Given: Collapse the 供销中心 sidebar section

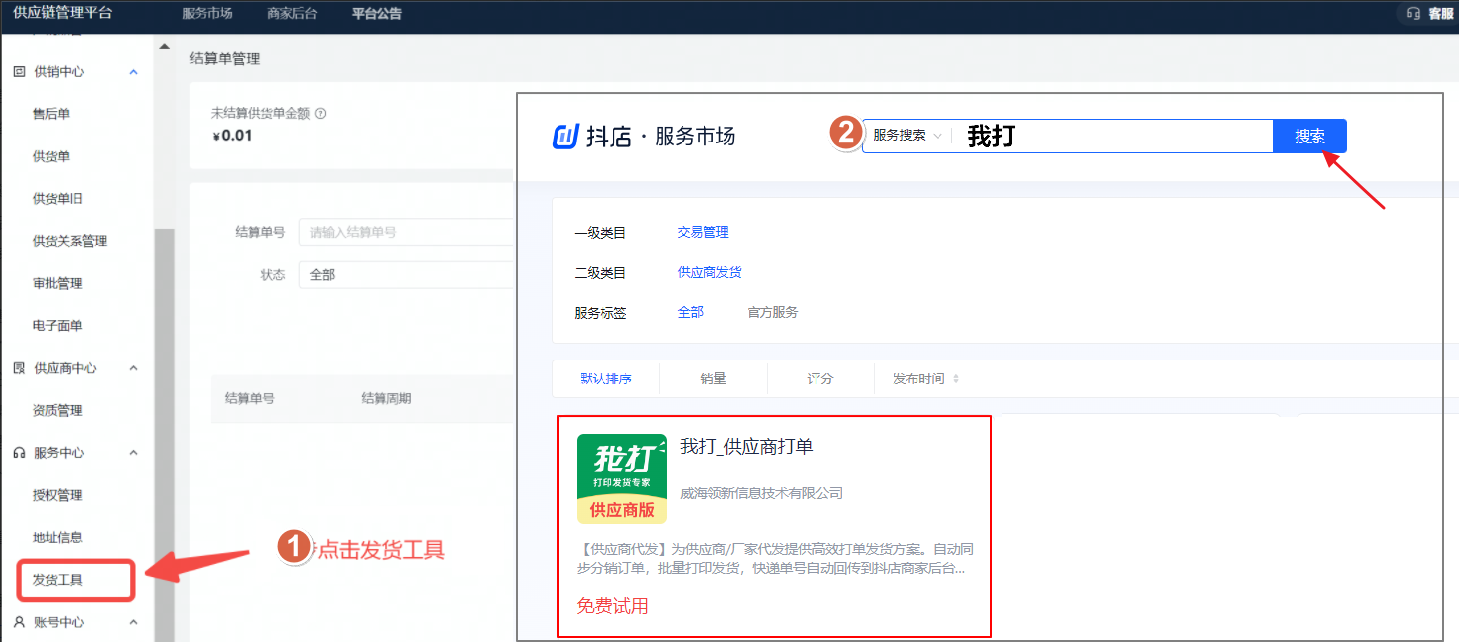Looking at the screenshot, I should 134,72.
